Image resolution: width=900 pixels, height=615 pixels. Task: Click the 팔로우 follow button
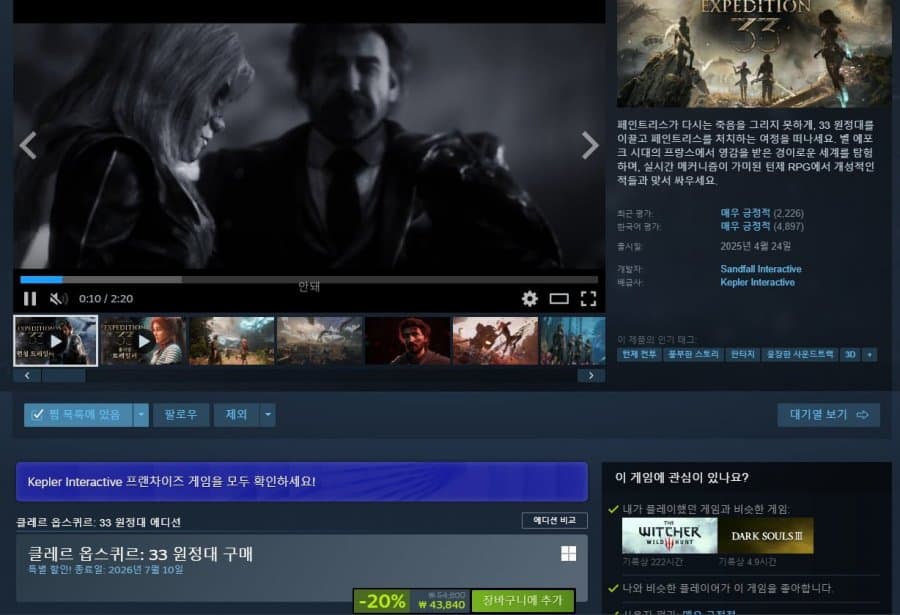181,415
